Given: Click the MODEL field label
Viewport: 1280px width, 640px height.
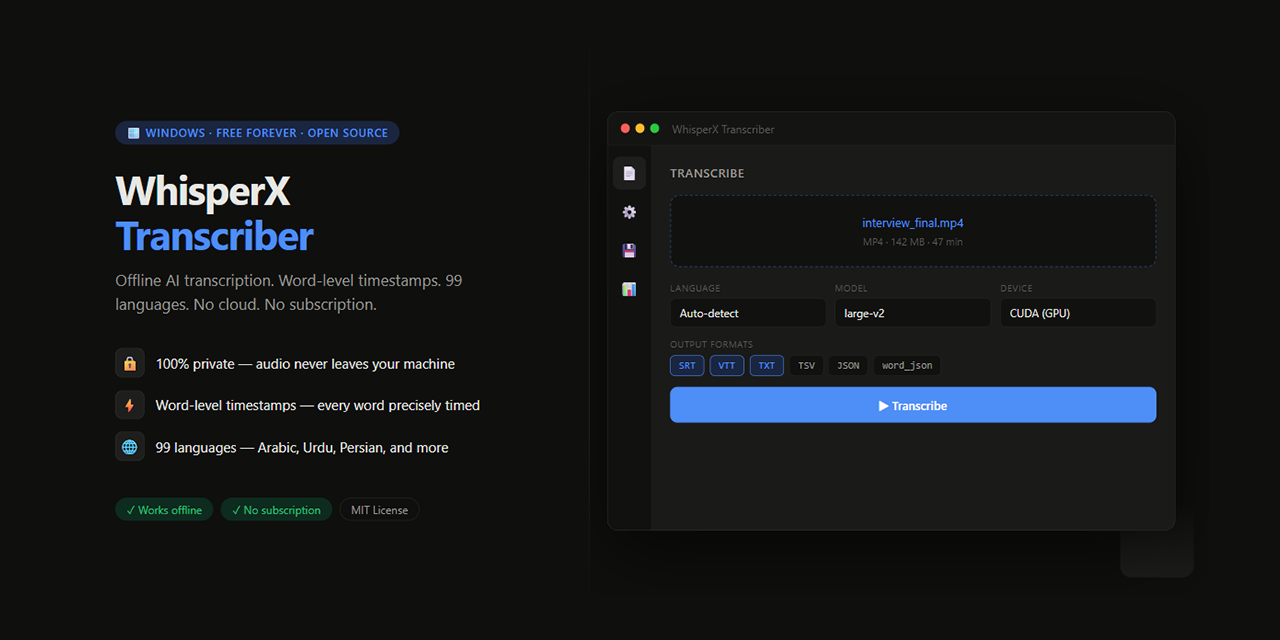Looking at the screenshot, I should [x=851, y=288].
